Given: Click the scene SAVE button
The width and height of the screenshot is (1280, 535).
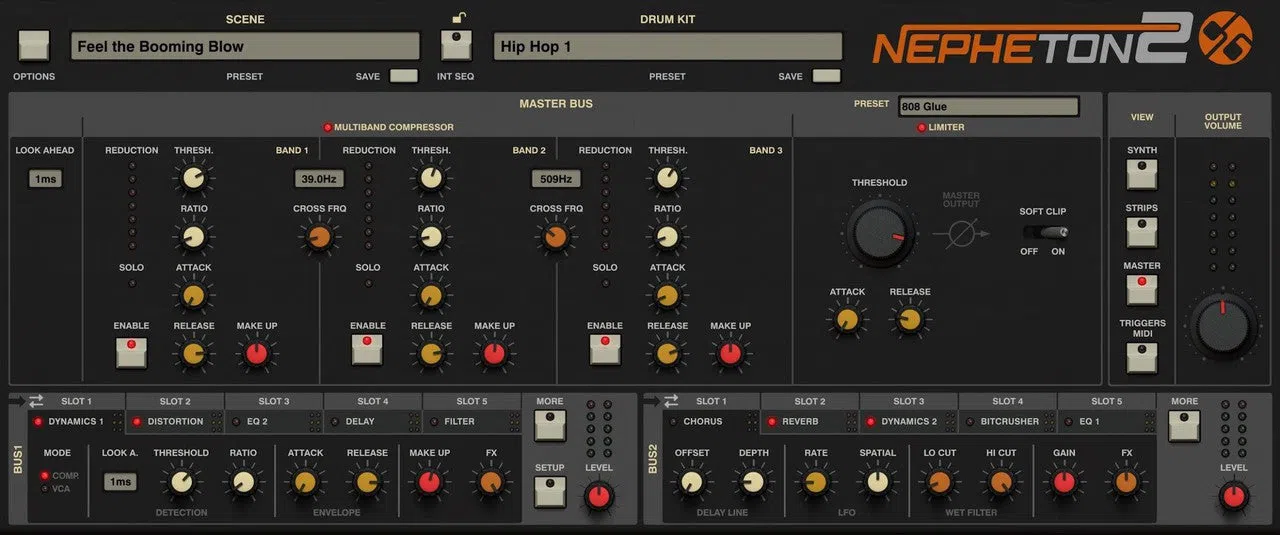Looking at the screenshot, I should click(403, 76).
